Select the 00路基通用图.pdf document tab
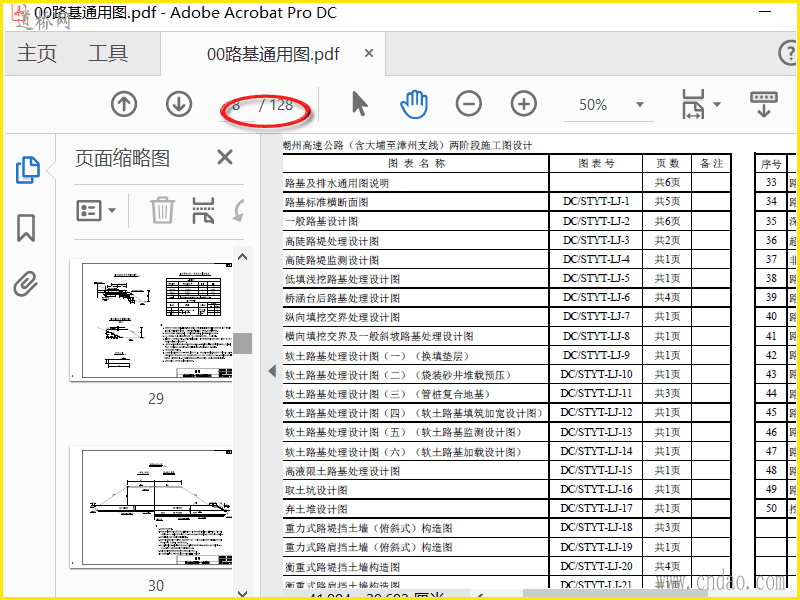800x600 pixels. (273, 54)
